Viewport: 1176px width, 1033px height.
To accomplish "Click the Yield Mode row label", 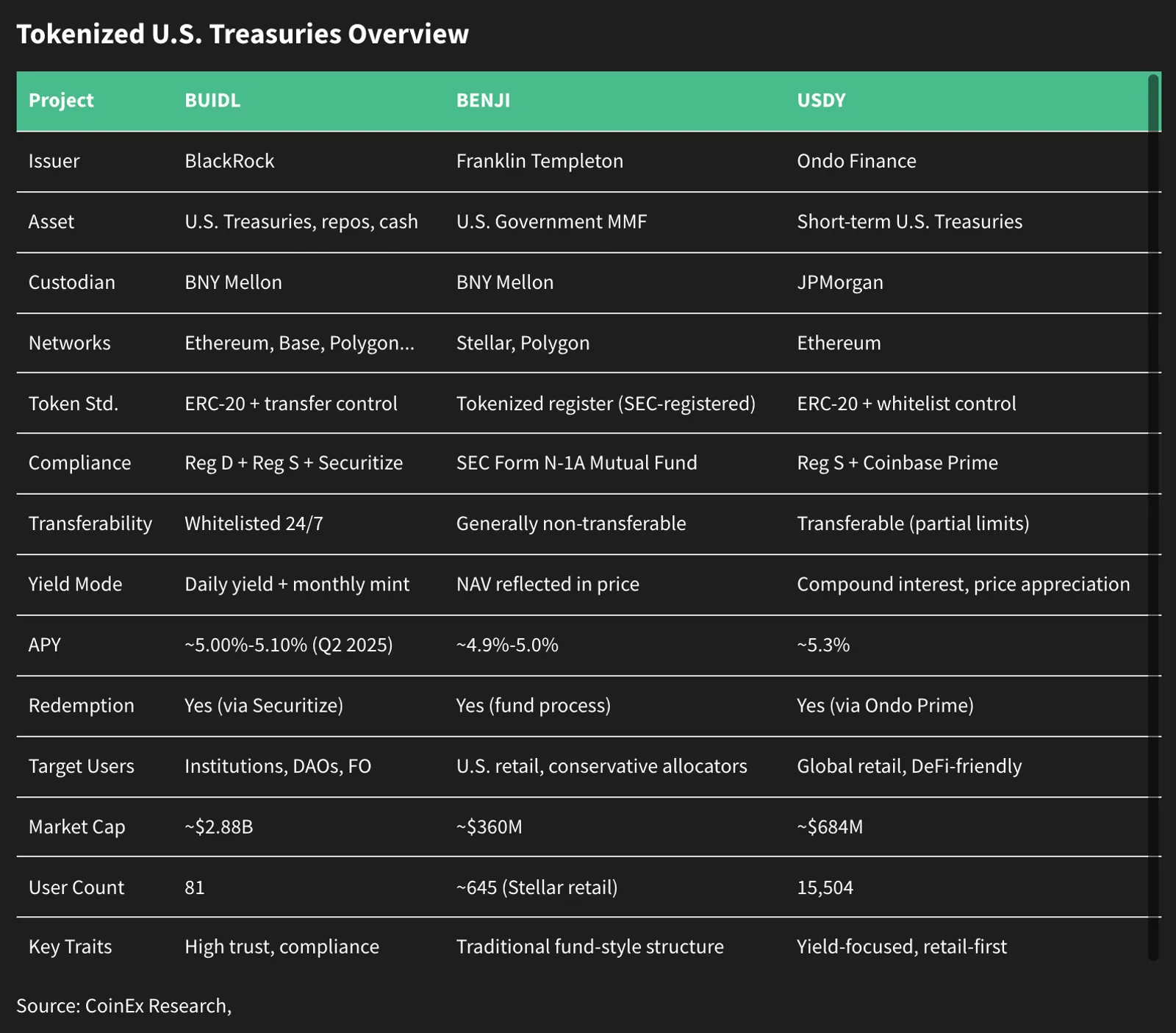I will click(x=75, y=585).
